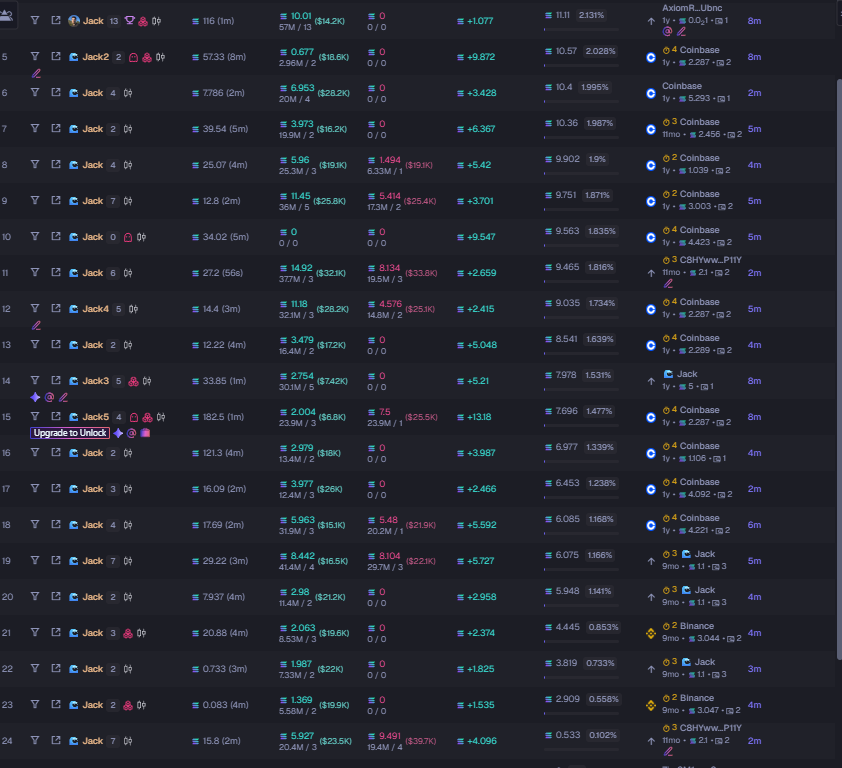
Task: Click the candlestick icon in row 23
Action: coord(141,705)
